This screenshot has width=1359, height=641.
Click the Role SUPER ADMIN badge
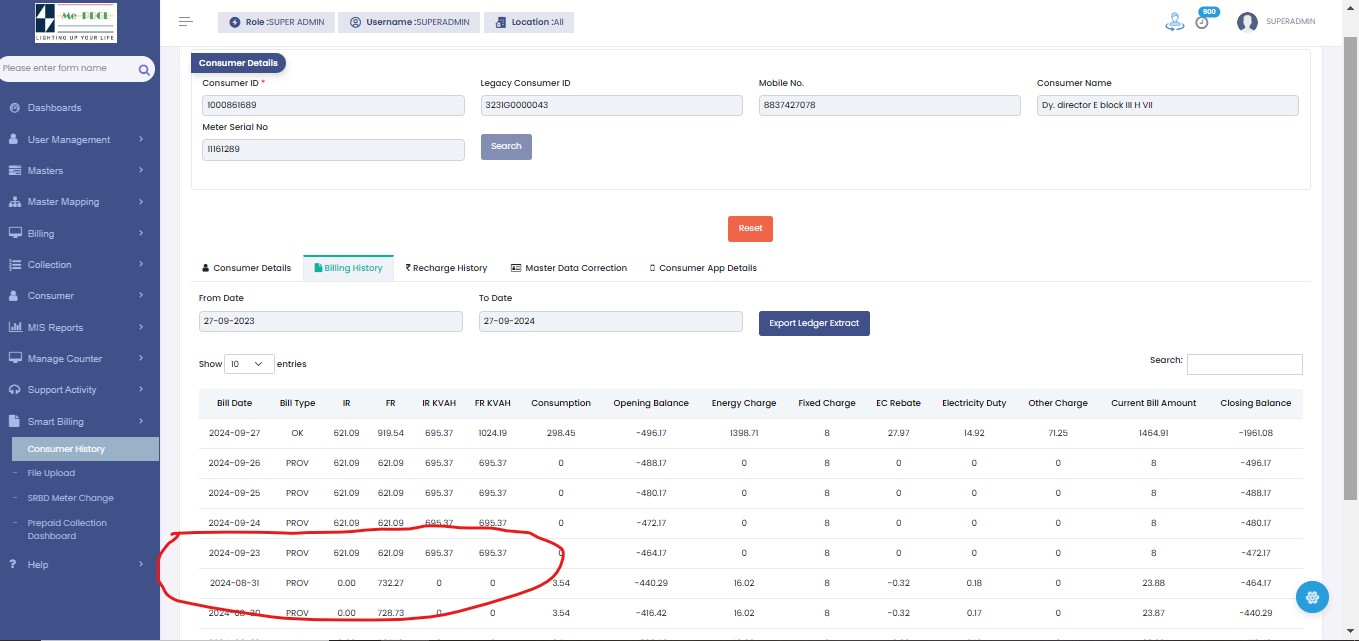click(x=276, y=22)
